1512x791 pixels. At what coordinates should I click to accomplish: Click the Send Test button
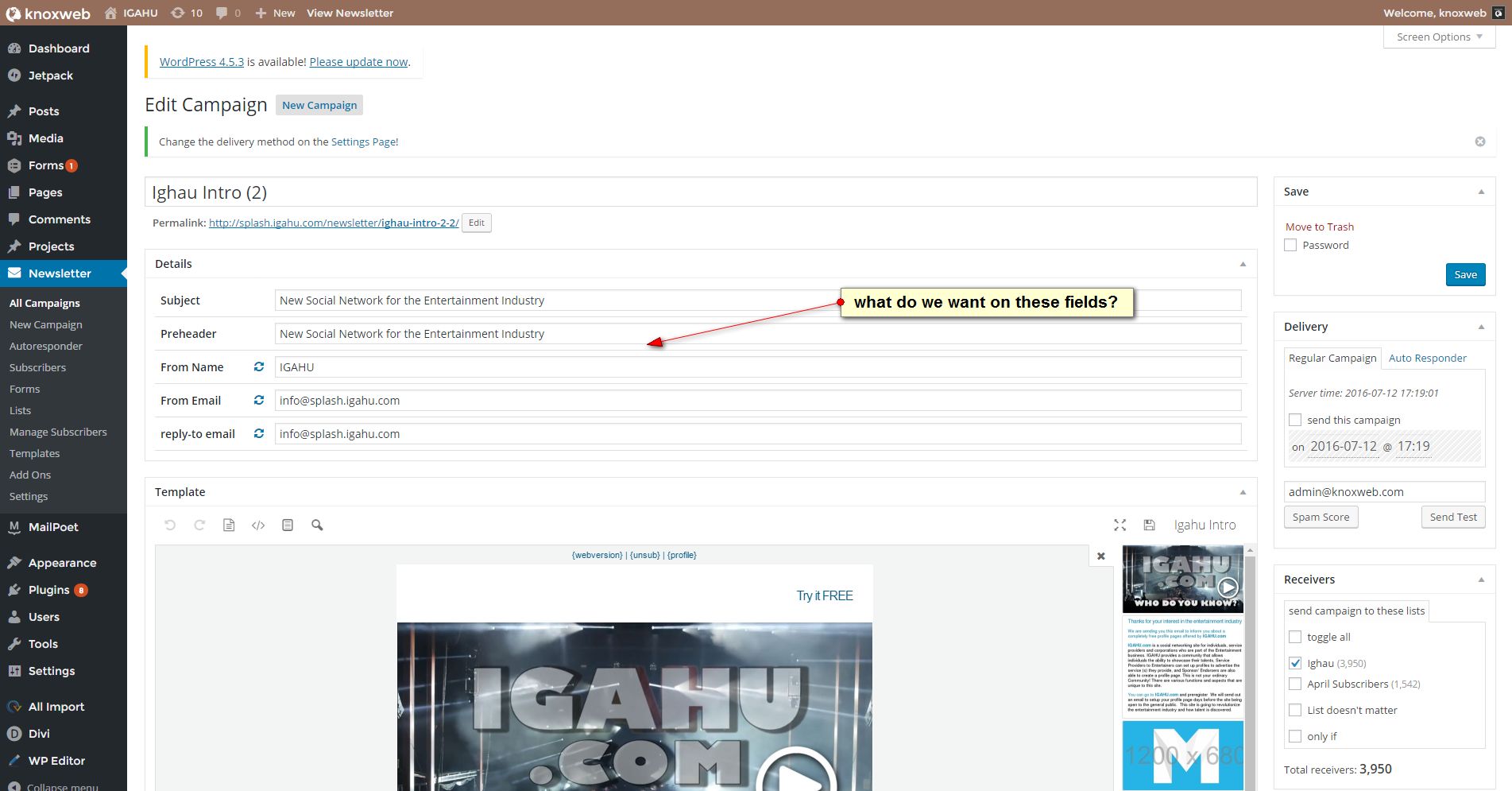click(1453, 517)
